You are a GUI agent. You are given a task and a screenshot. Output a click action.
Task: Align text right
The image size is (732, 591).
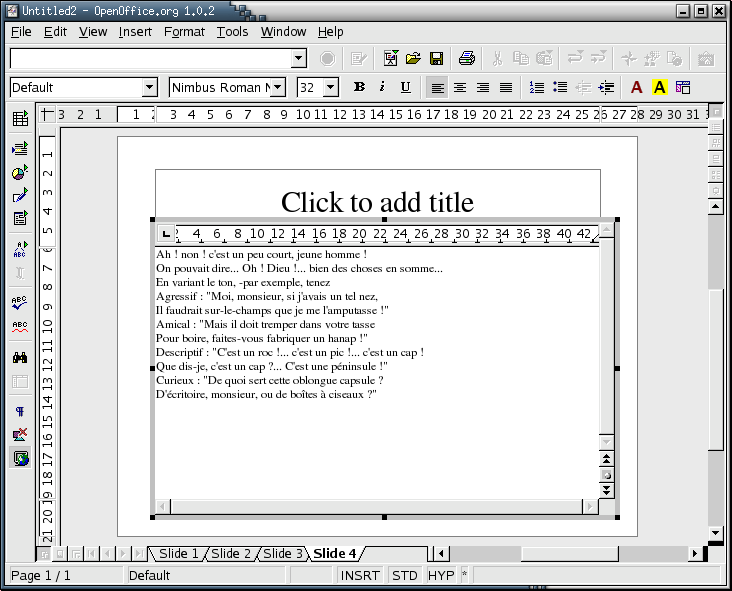point(483,87)
